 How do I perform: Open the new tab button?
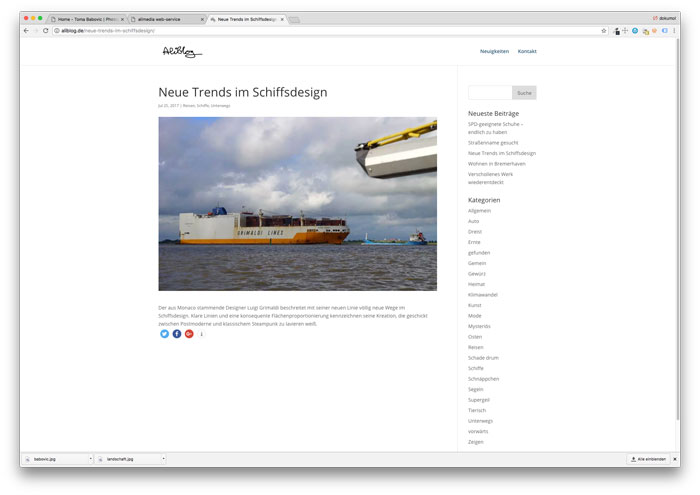coord(294,20)
